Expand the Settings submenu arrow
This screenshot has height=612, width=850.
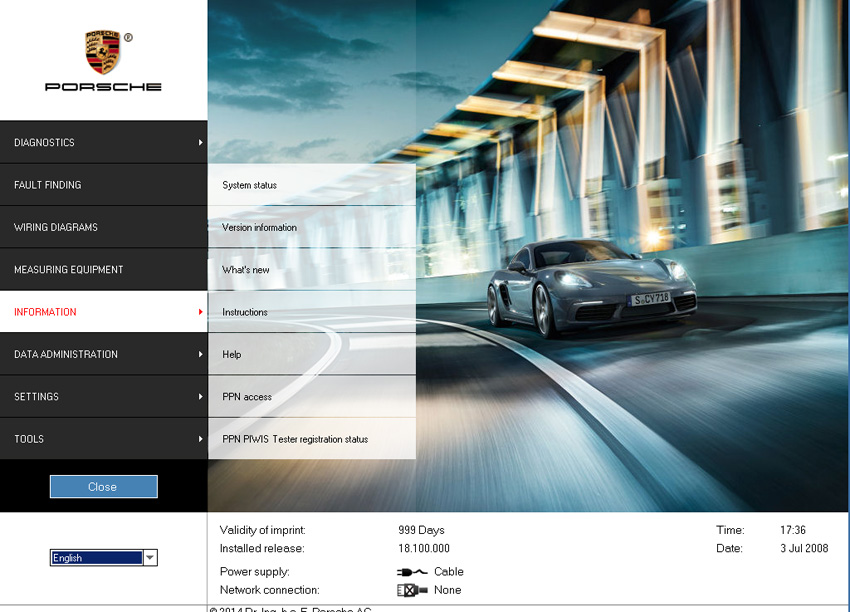(x=201, y=396)
